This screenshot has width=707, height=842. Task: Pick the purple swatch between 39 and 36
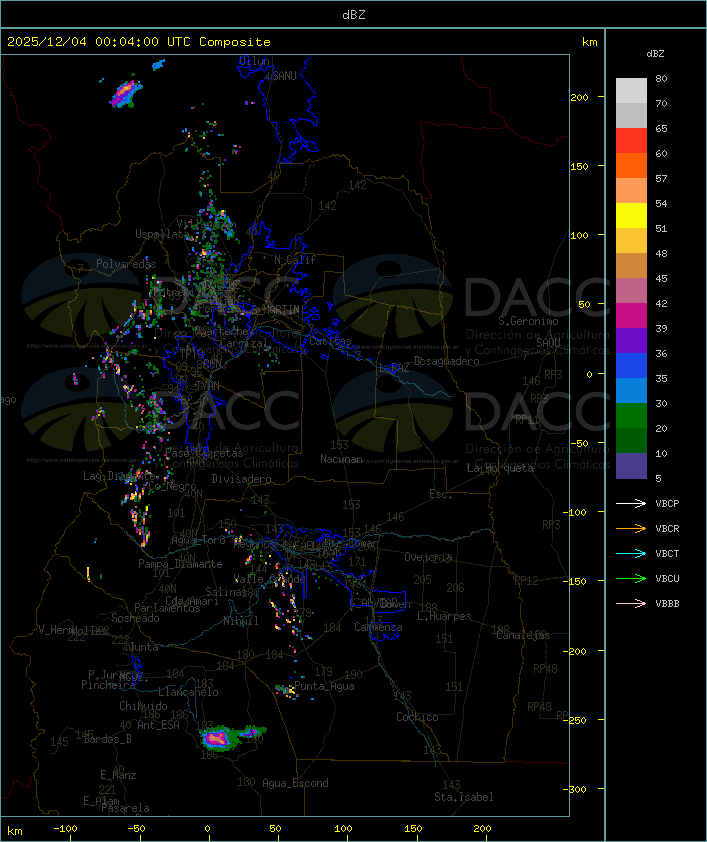point(631,341)
